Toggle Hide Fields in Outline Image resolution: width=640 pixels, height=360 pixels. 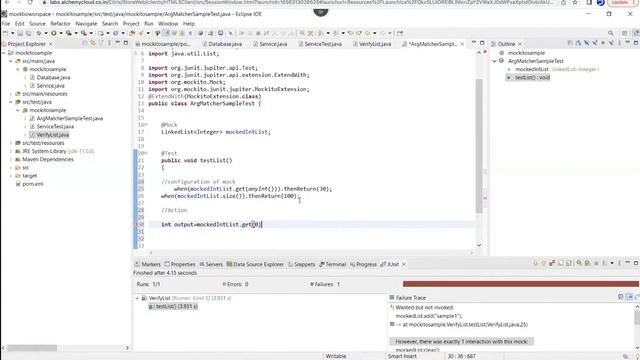click(587, 43)
